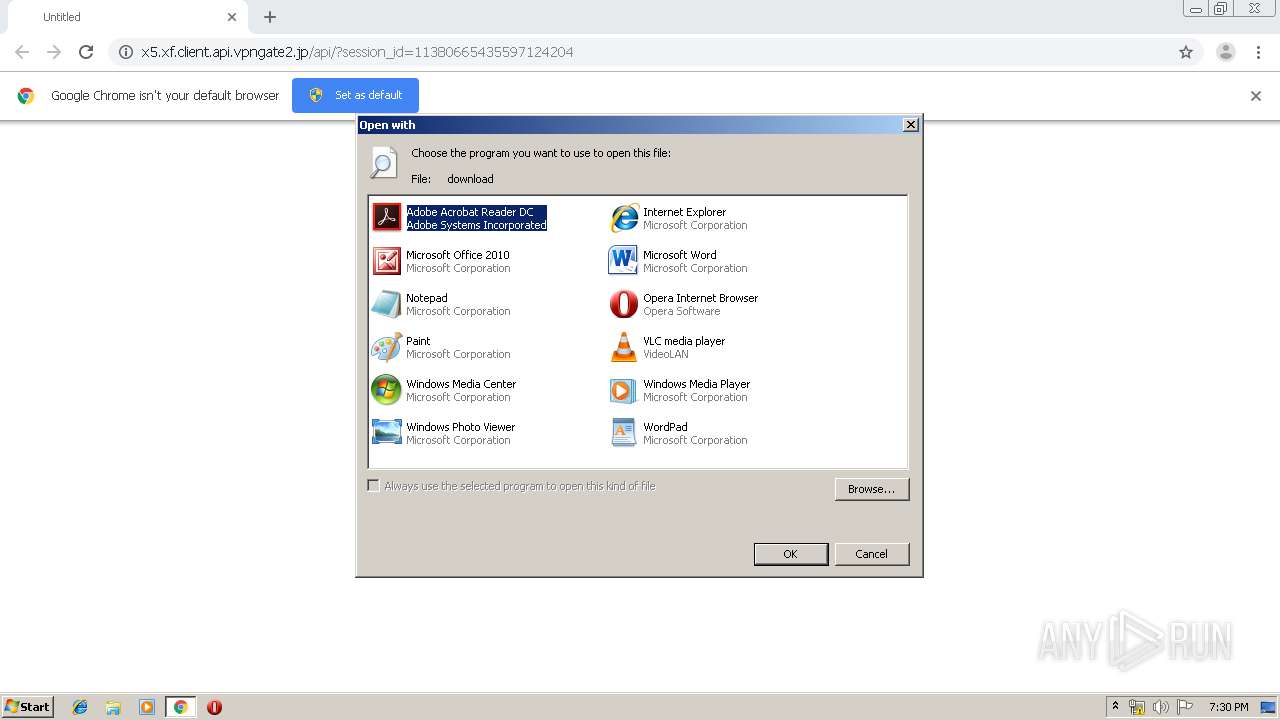Click the volume speaker tray icon
1280x720 pixels.
click(1161, 707)
